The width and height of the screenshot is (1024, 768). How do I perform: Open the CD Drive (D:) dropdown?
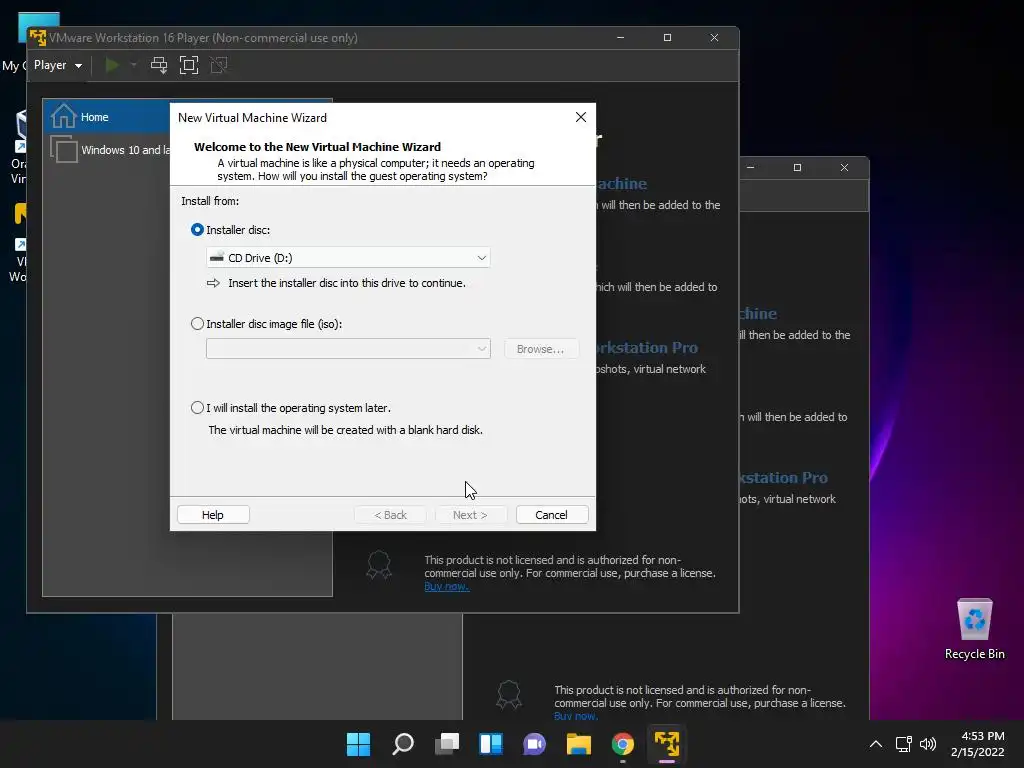tap(348, 257)
